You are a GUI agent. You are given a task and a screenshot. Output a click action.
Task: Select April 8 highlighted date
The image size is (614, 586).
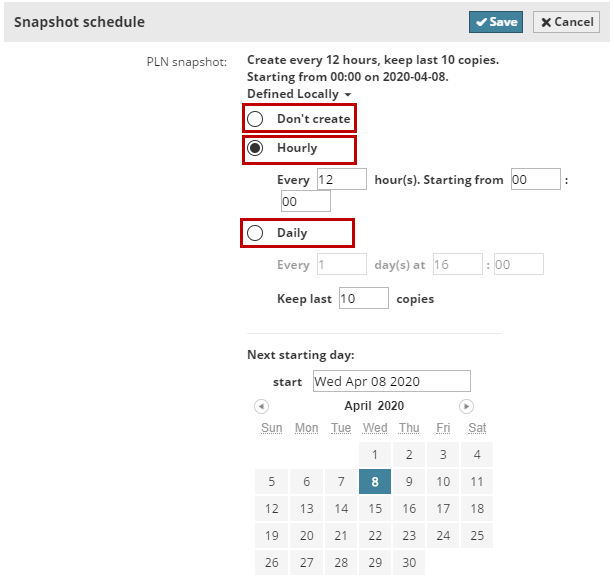tap(375, 481)
